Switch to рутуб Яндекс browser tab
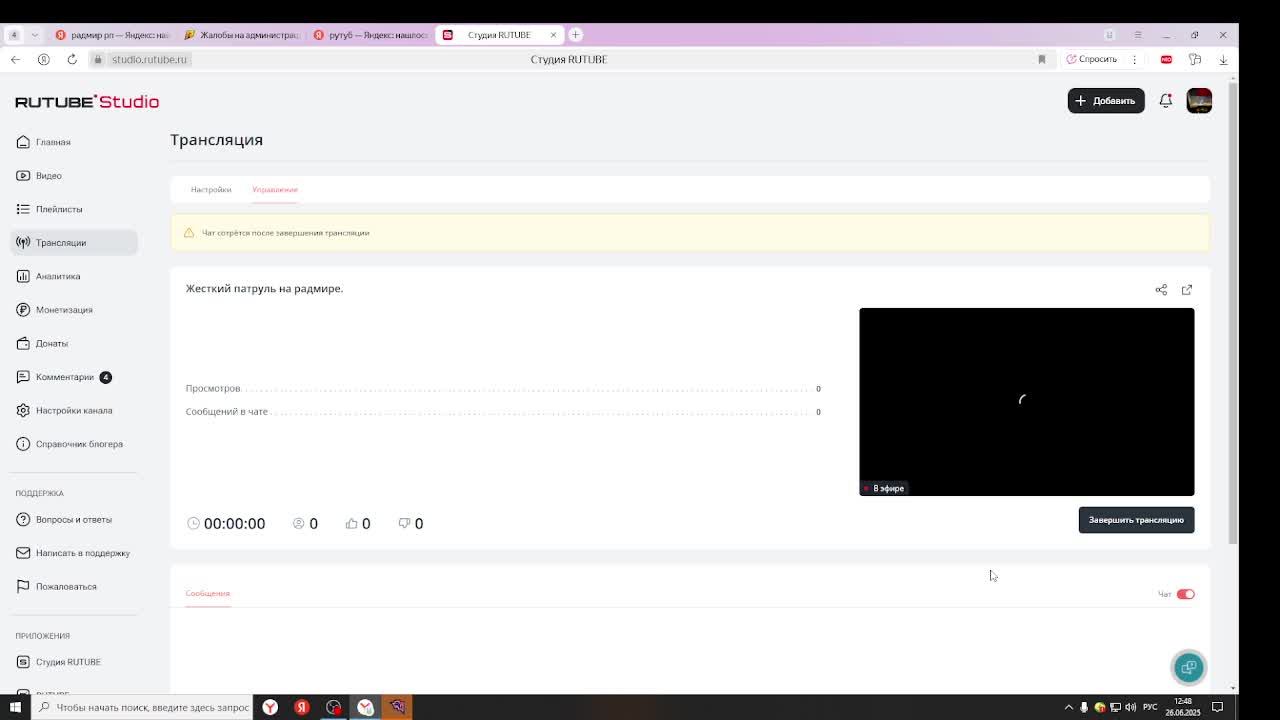This screenshot has width=1280, height=720. pos(371,35)
